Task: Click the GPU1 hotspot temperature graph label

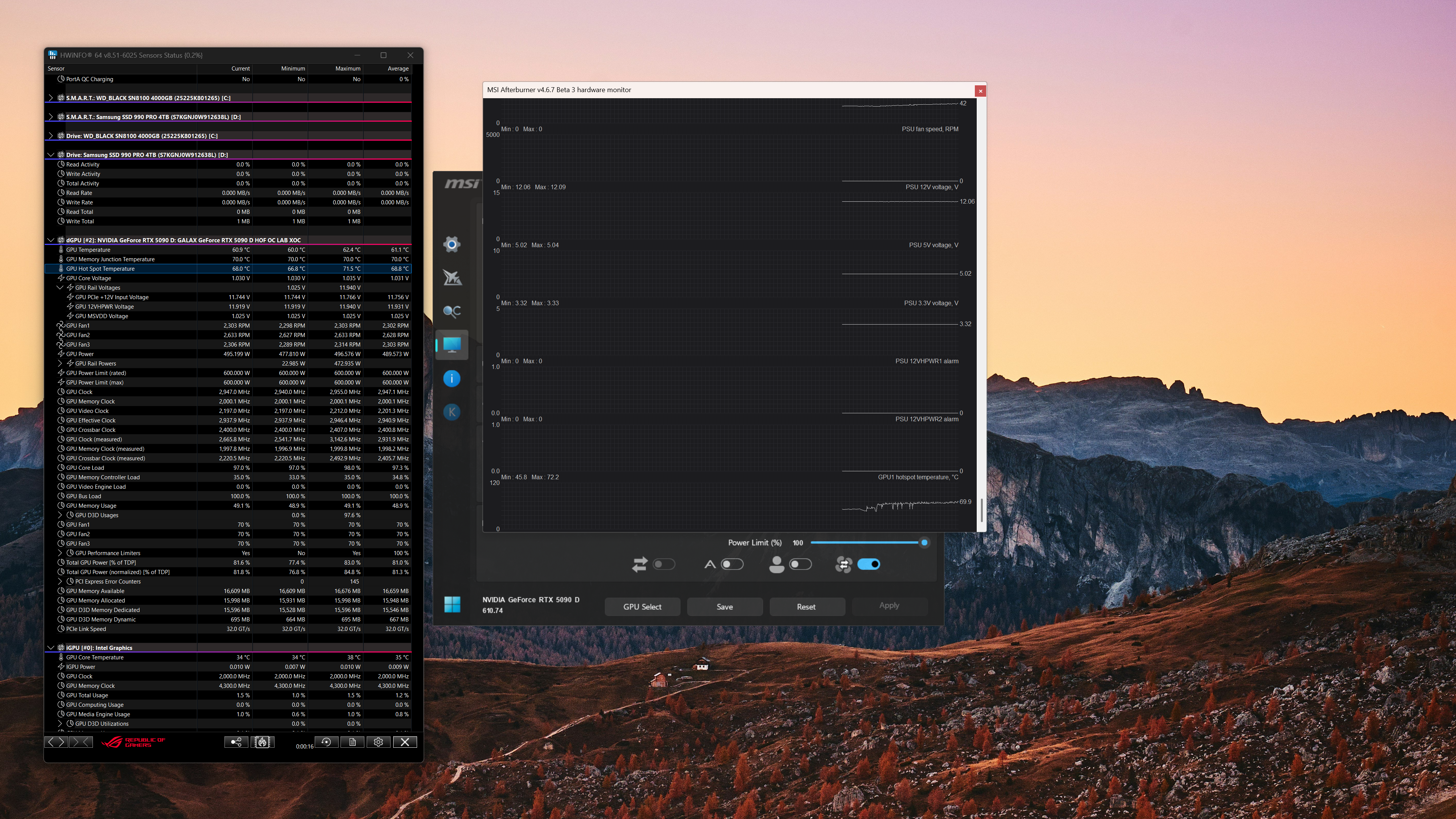Action: point(918,477)
